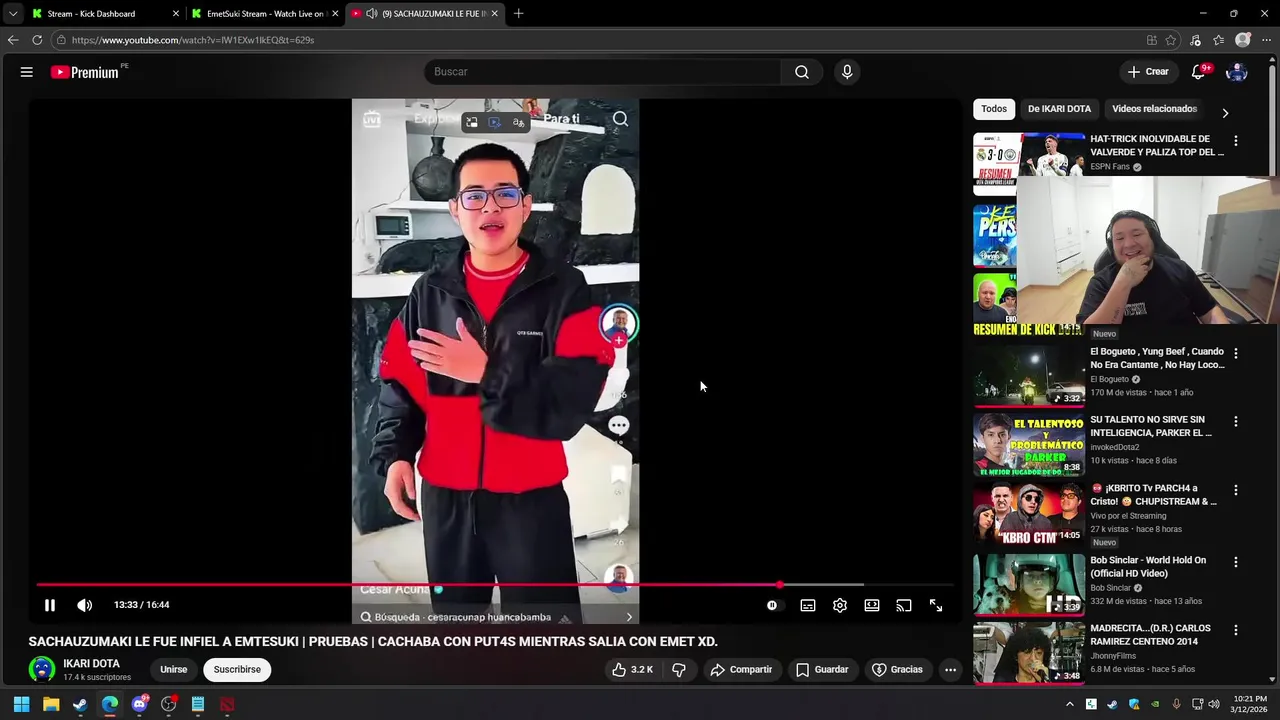Open Windows Start menu

[x=21, y=705]
